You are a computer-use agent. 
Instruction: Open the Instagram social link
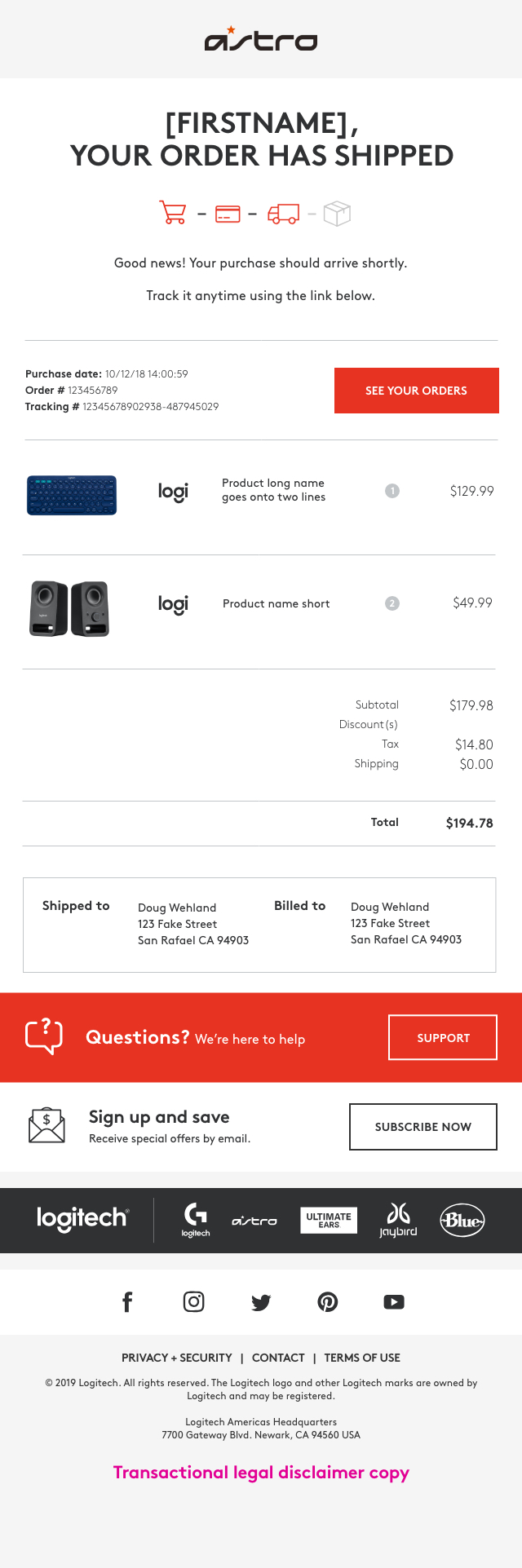click(x=194, y=1302)
